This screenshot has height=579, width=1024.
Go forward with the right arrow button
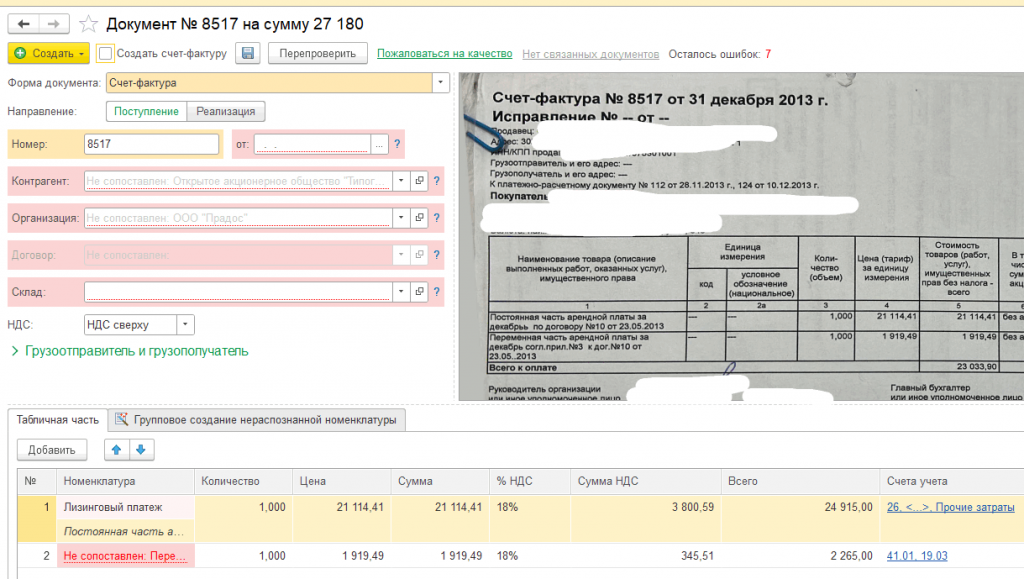click(54, 24)
